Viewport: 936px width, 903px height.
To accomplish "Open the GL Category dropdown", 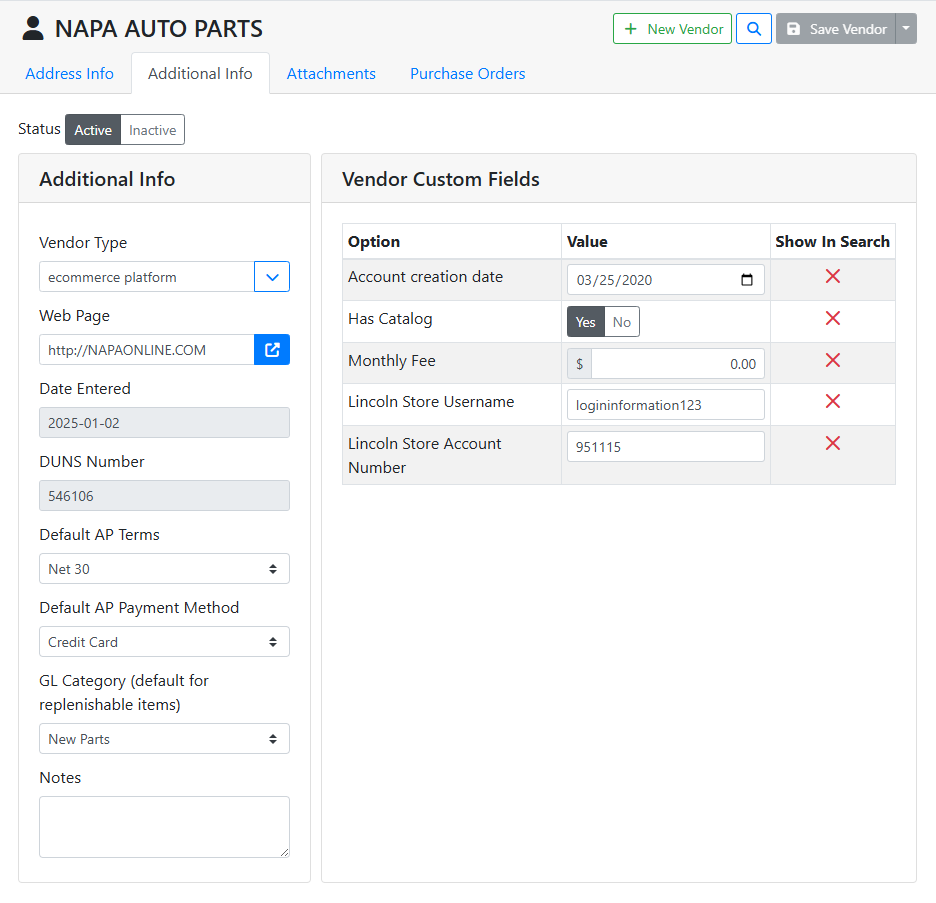I will (x=164, y=739).
